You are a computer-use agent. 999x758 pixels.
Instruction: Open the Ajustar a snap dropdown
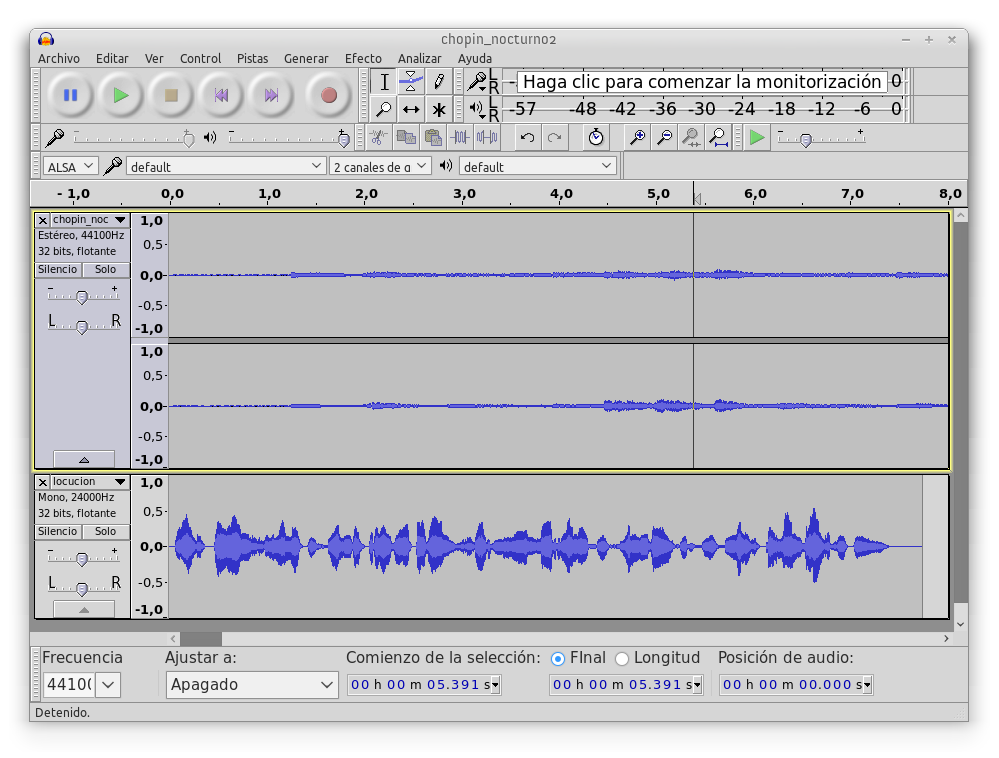tap(252, 685)
